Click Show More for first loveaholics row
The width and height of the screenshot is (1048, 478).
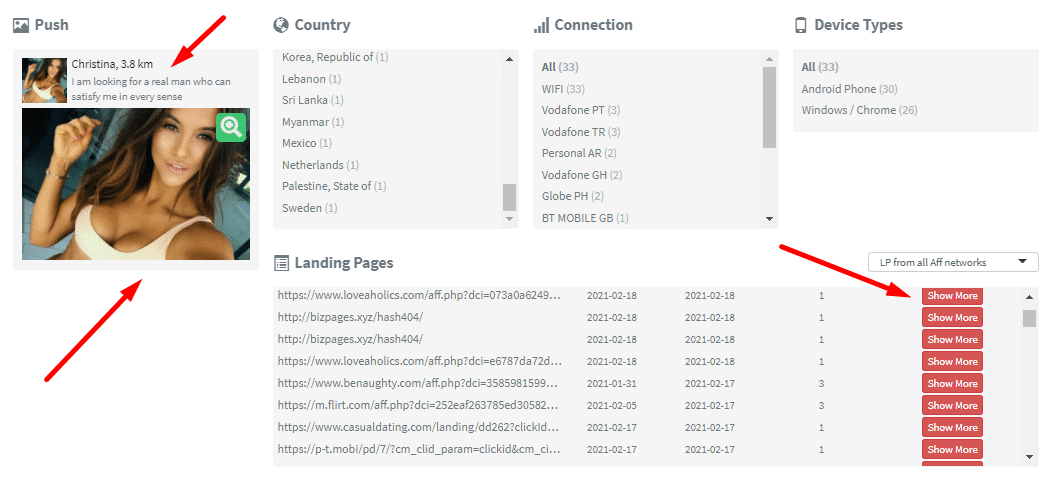tap(952, 296)
